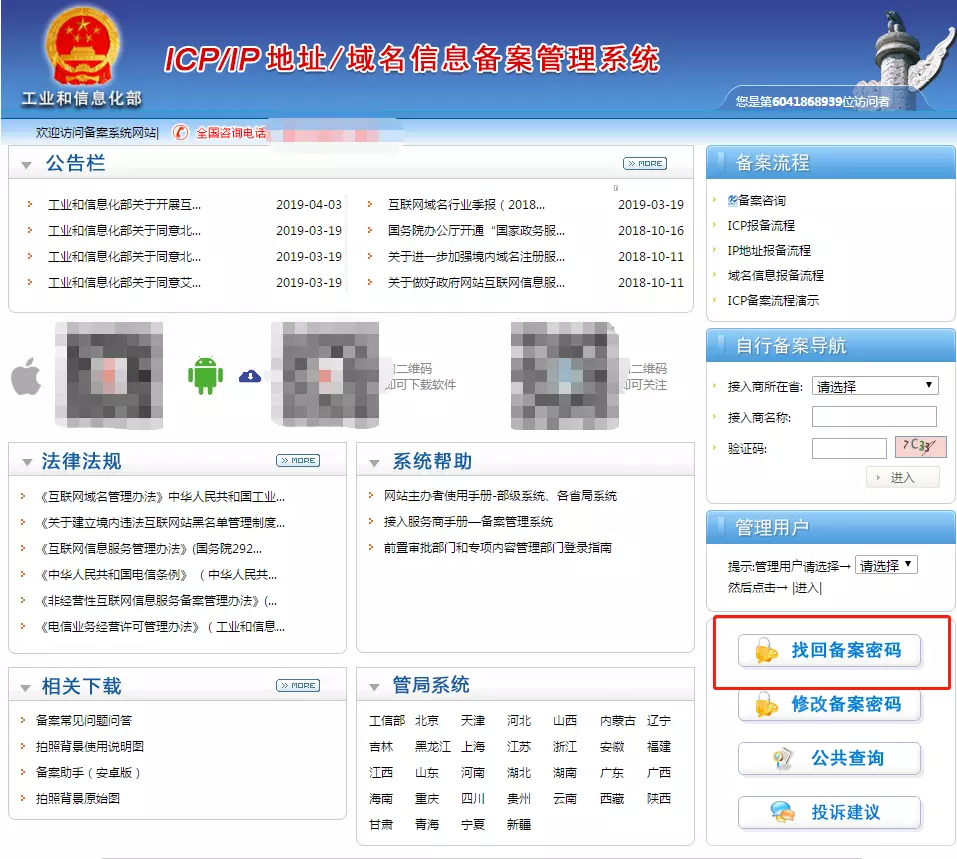Focus the 接入商名称 input field
The height and width of the screenshot is (859, 957).
(873, 417)
